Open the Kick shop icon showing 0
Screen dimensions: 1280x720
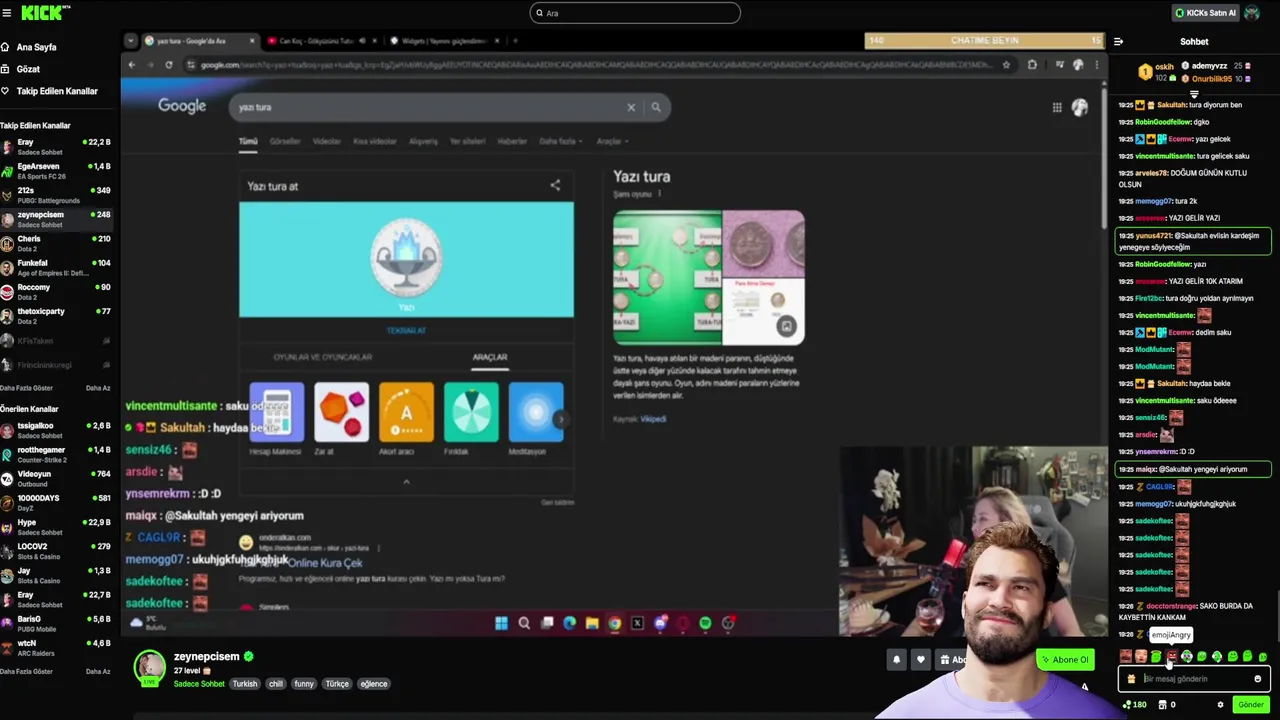pos(1166,705)
